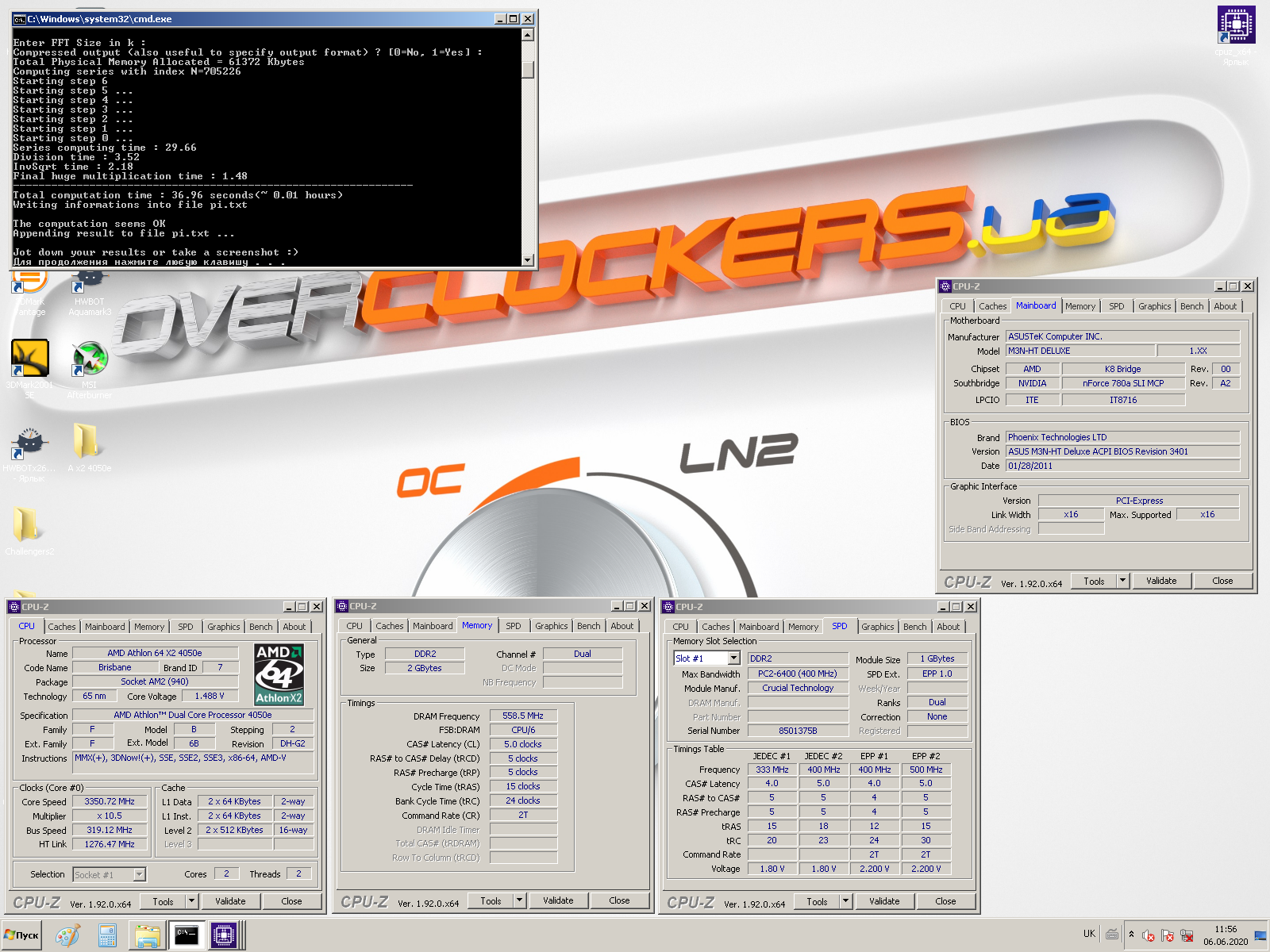Open CPU tab in the CPU-Z Memory window
1270x952 pixels.
pyautogui.click(x=354, y=626)
